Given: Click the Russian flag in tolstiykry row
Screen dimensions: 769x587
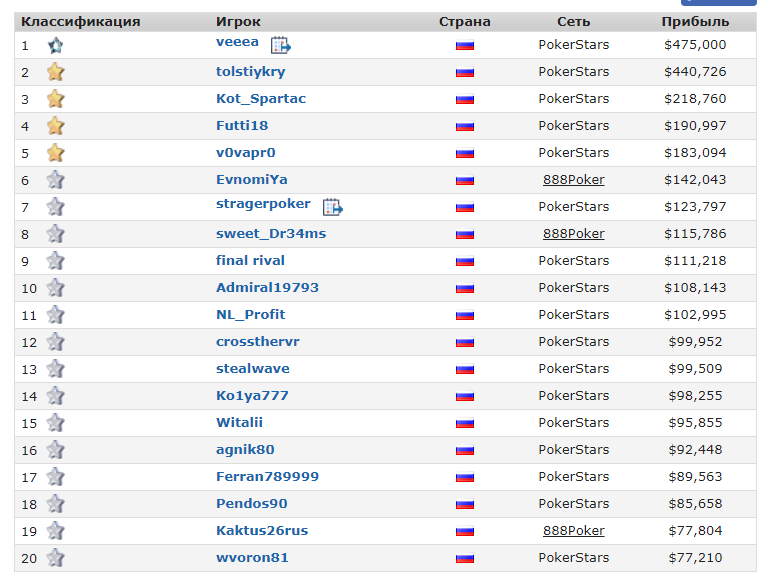Looking at the screenshot, I should [x=464, y=73].
